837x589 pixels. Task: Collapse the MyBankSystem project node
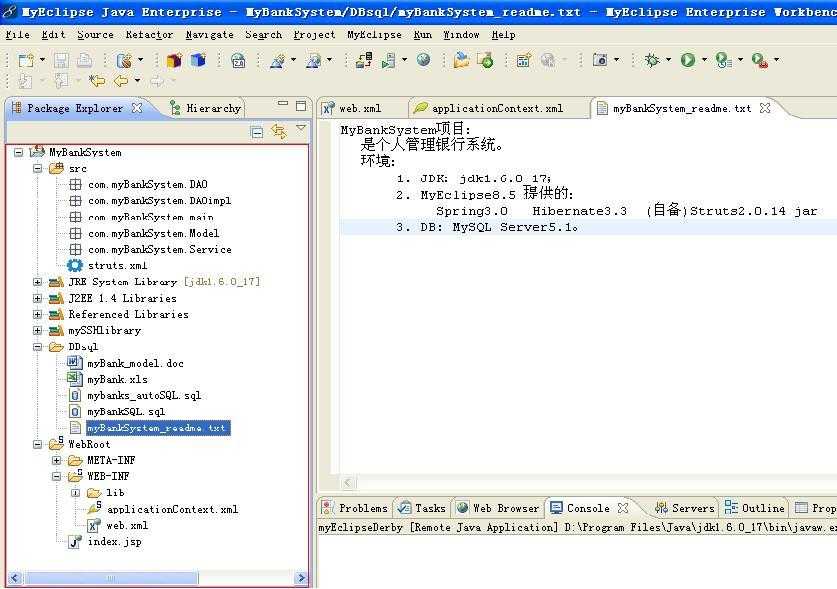[x=18, y=153]
